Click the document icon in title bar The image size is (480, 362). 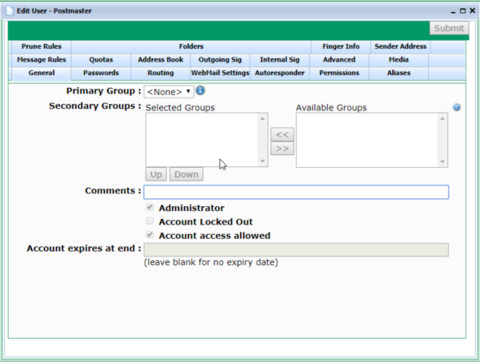click(10, 11)
